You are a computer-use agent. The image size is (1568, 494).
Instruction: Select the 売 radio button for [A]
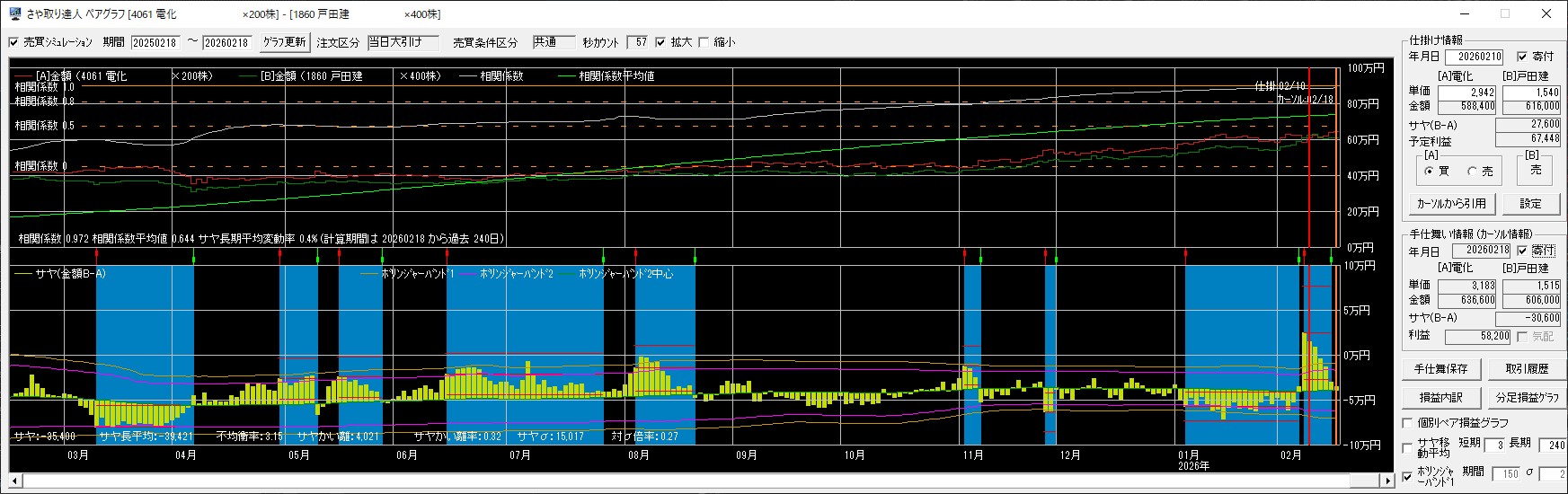click(x=1473, y=172)
